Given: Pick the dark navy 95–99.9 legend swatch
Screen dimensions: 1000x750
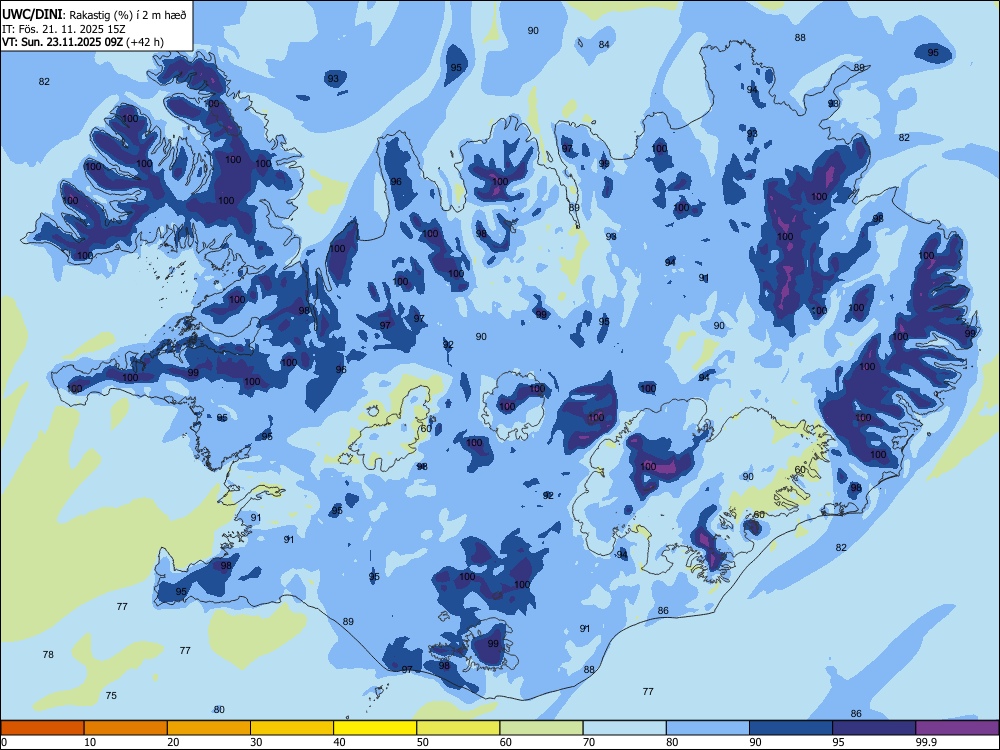Looking at the screenshot, I should pos(874,728).
